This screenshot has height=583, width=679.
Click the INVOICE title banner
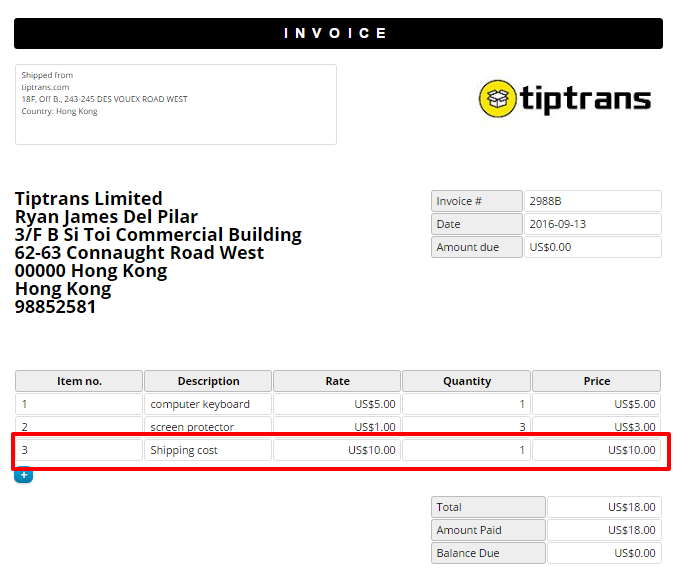coord(338,33)
